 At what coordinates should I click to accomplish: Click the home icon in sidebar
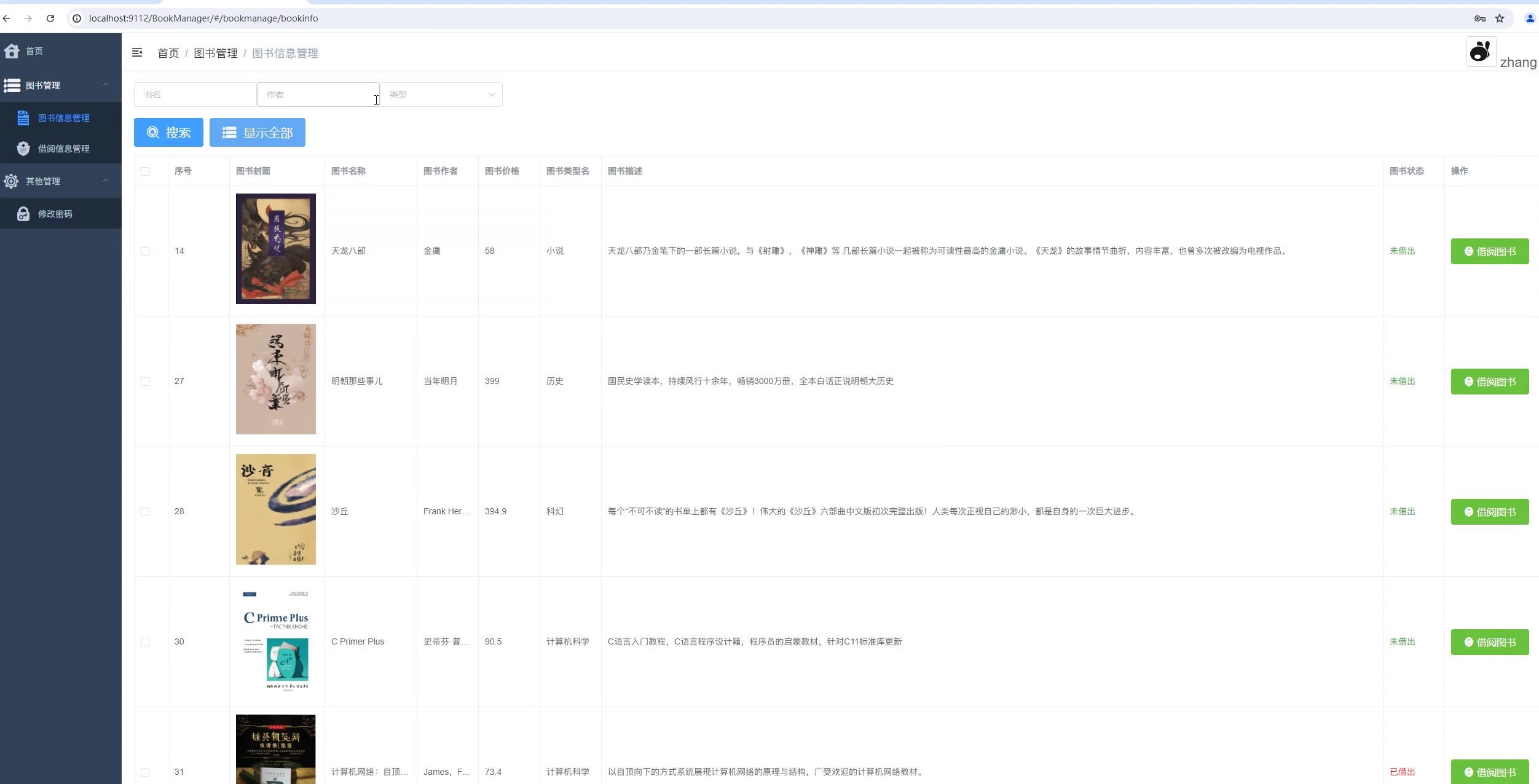point(12,51)
